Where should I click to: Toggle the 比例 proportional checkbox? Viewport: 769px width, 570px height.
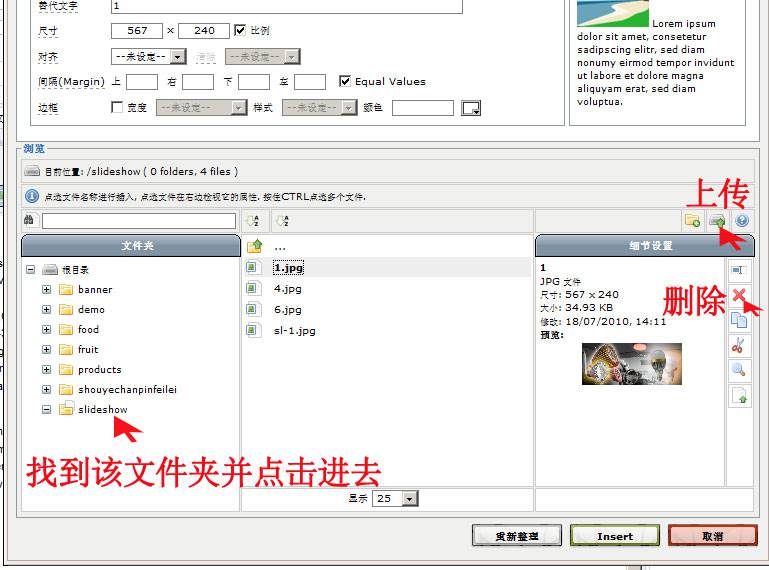(239, 31)
